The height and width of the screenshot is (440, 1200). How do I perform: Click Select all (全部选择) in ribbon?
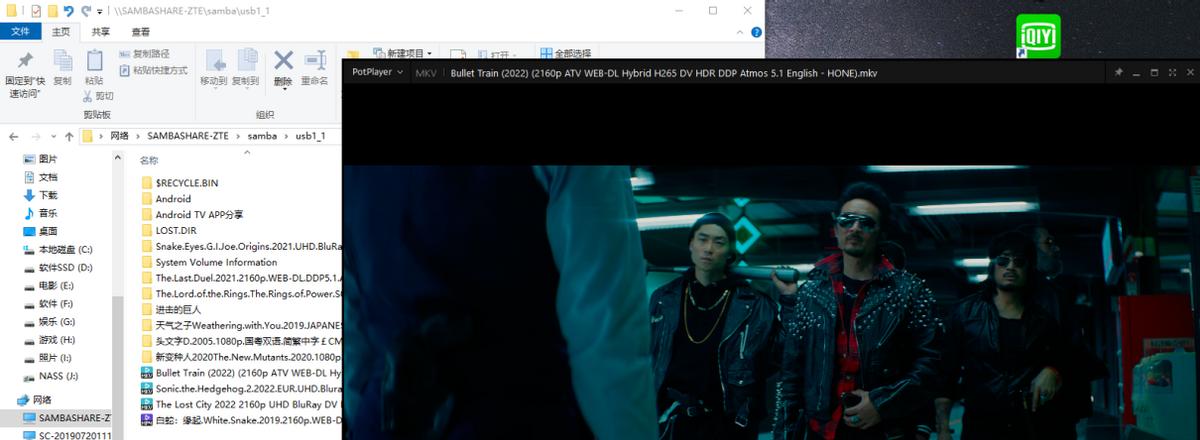565,54
